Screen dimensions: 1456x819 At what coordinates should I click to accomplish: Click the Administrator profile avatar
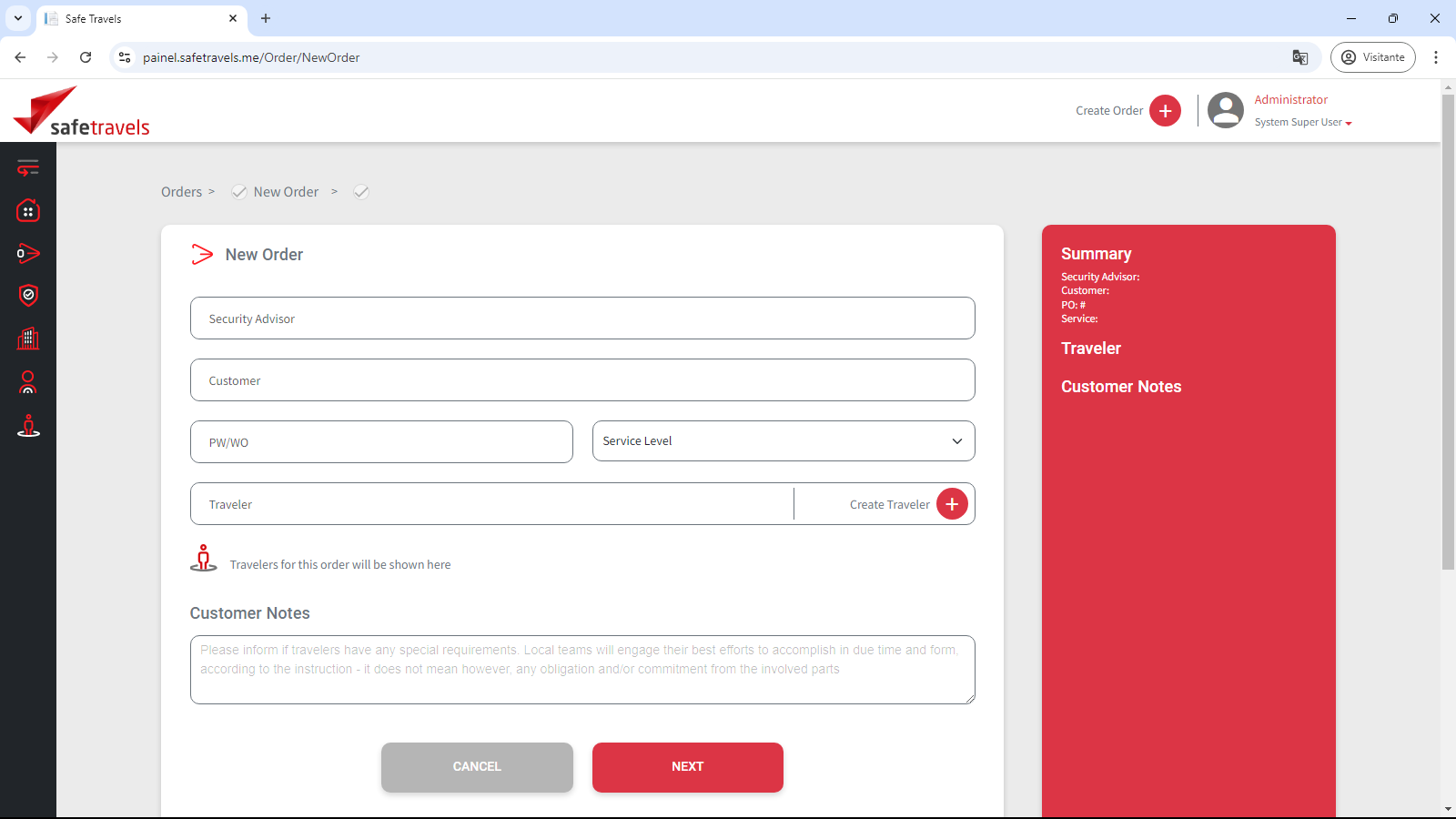pos(1225,111)
